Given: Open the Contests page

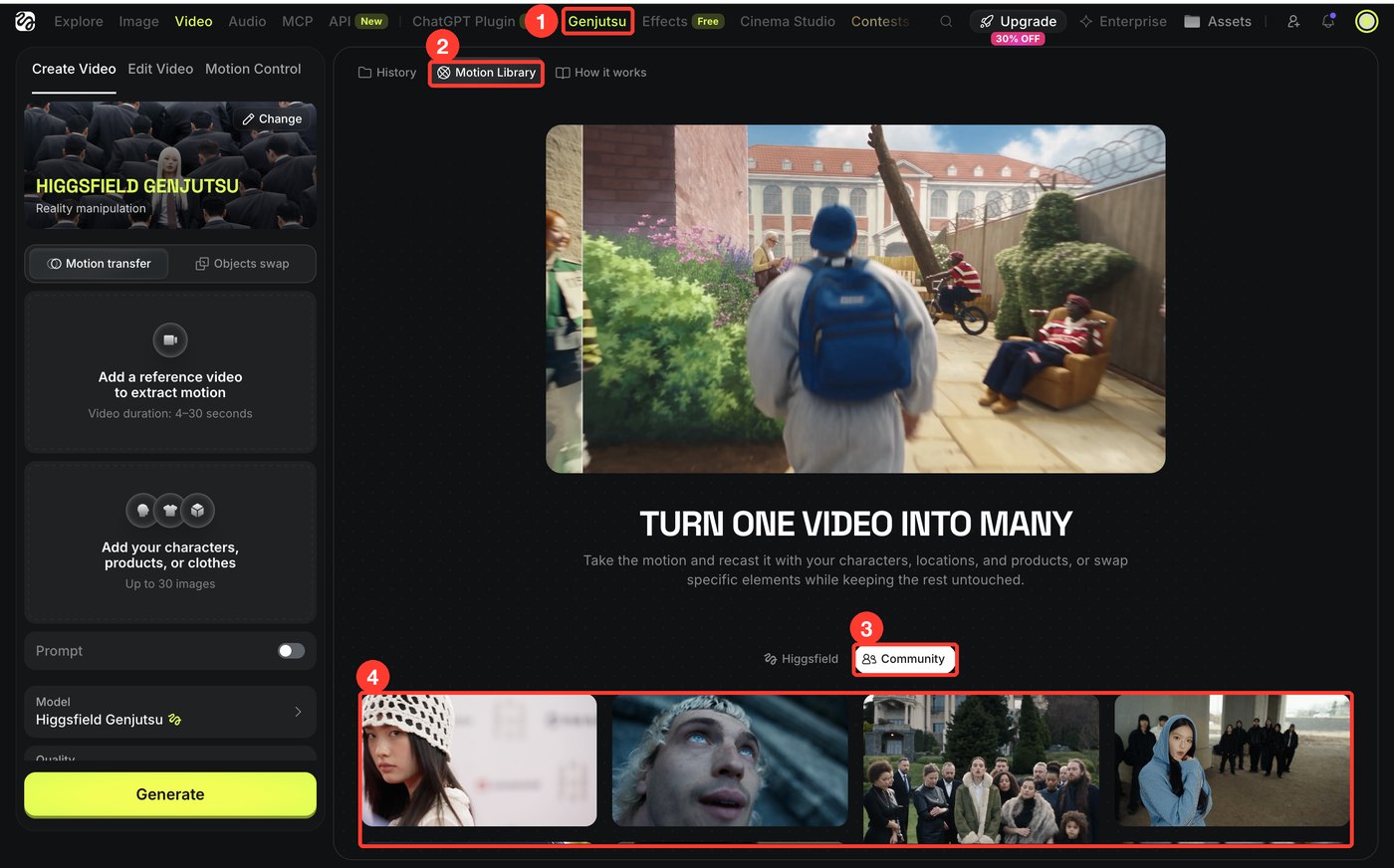Looking at the screenshot, I should pos(880,21).
